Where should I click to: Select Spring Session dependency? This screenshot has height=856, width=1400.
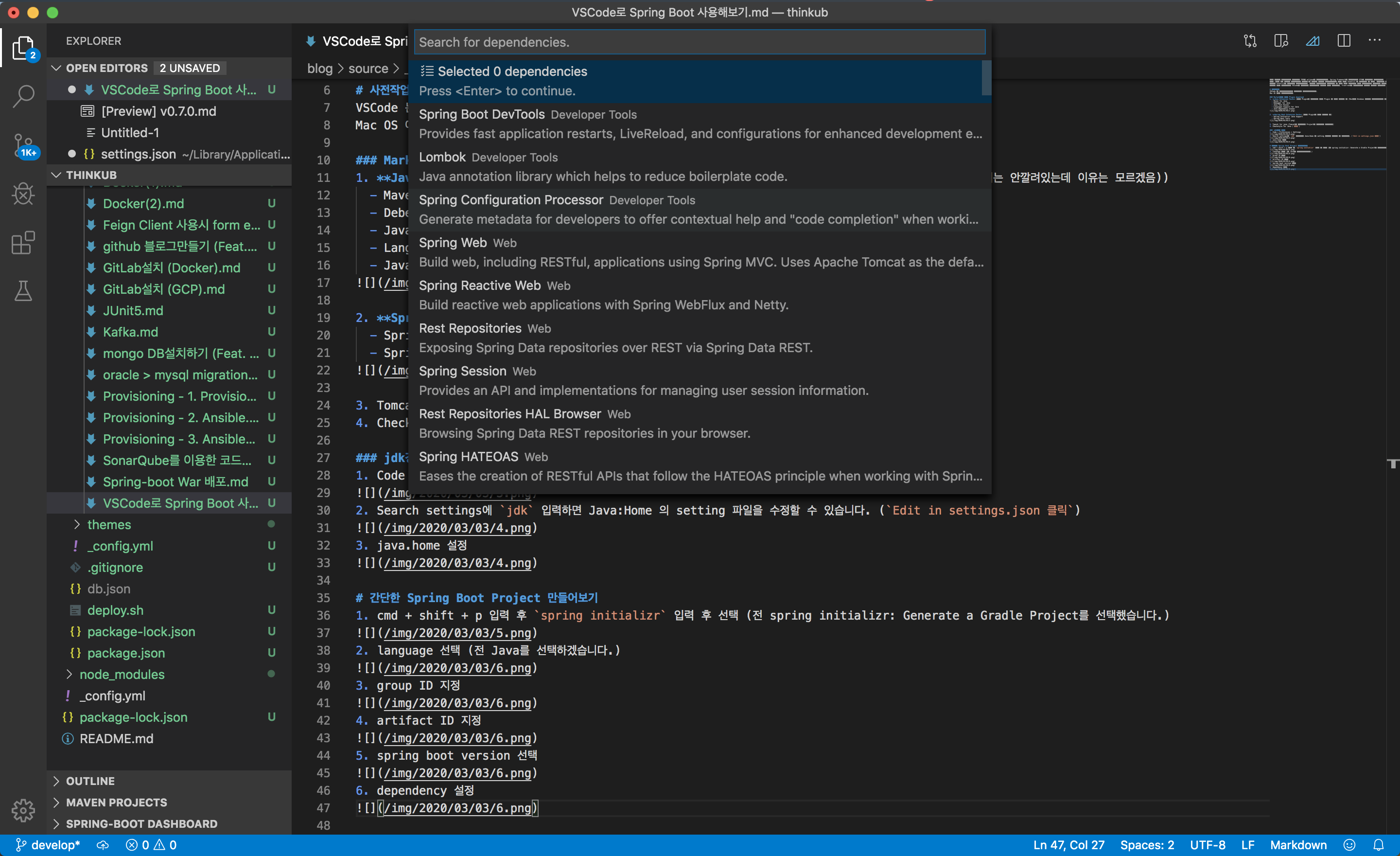coord(700,381)
